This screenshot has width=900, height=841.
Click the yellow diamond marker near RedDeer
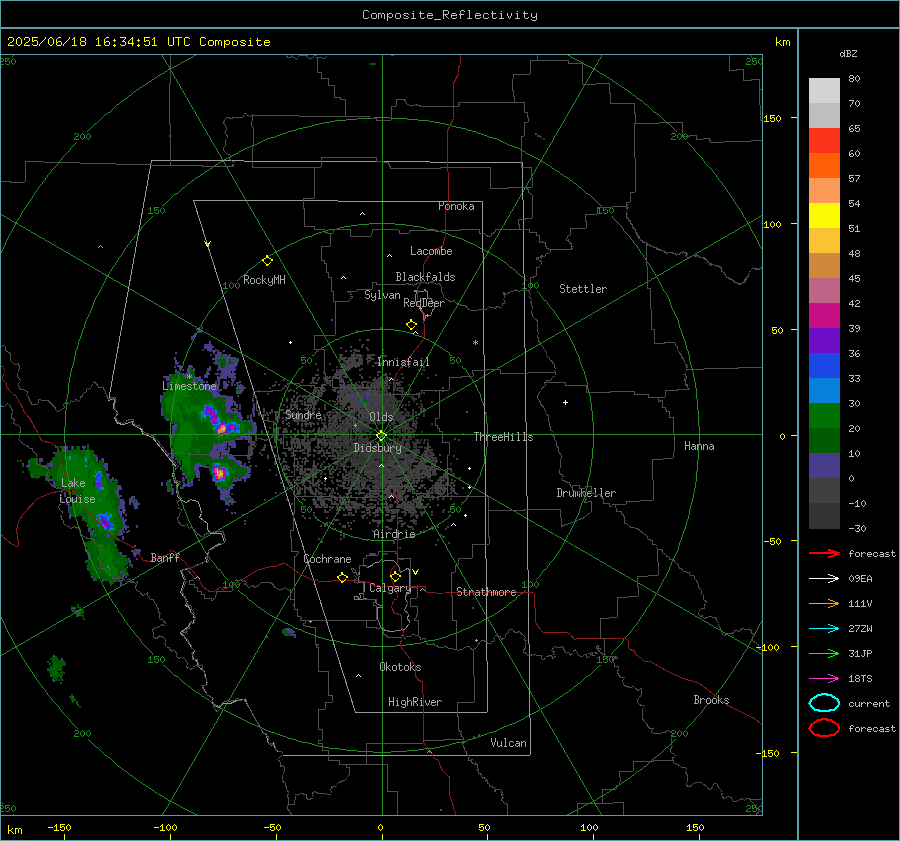pos(411,325)
